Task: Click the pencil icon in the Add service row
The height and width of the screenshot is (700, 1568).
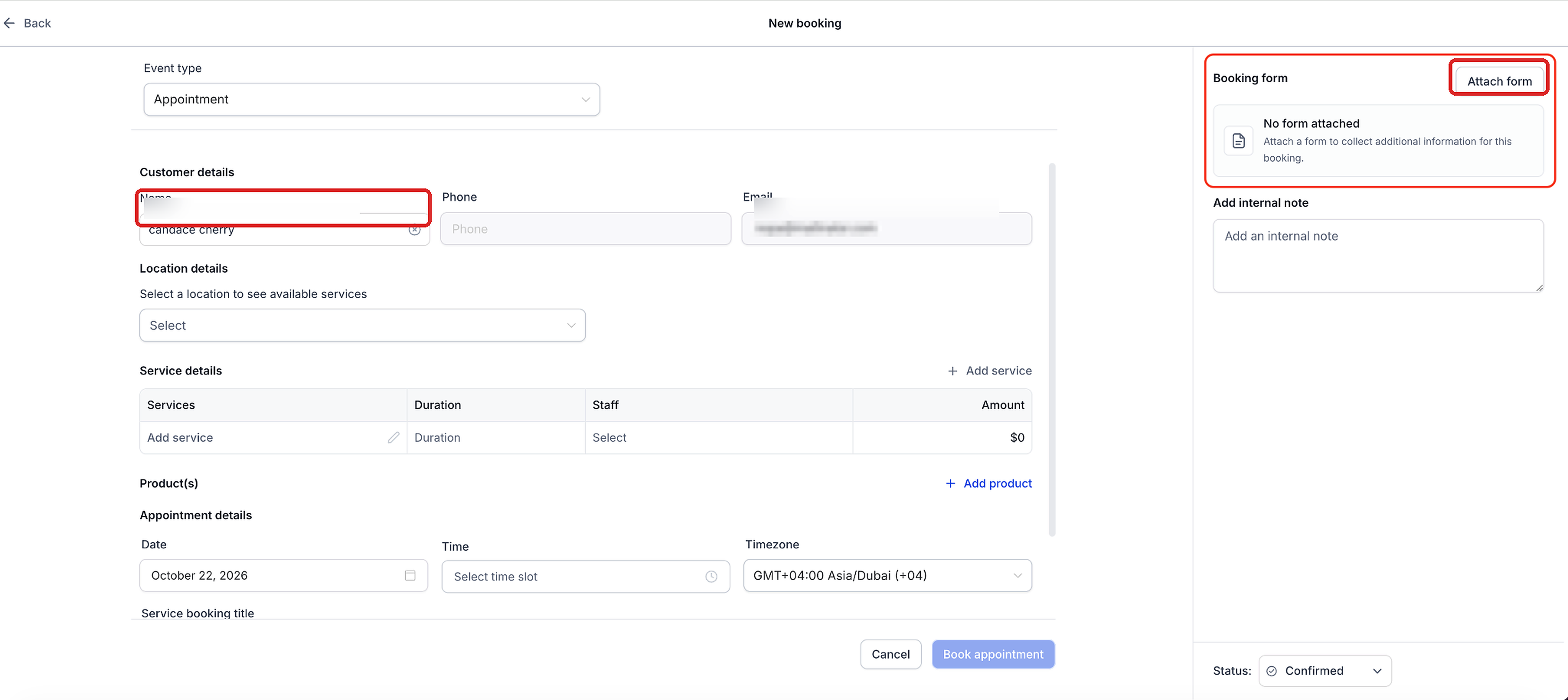Action: tap(394, 438)
